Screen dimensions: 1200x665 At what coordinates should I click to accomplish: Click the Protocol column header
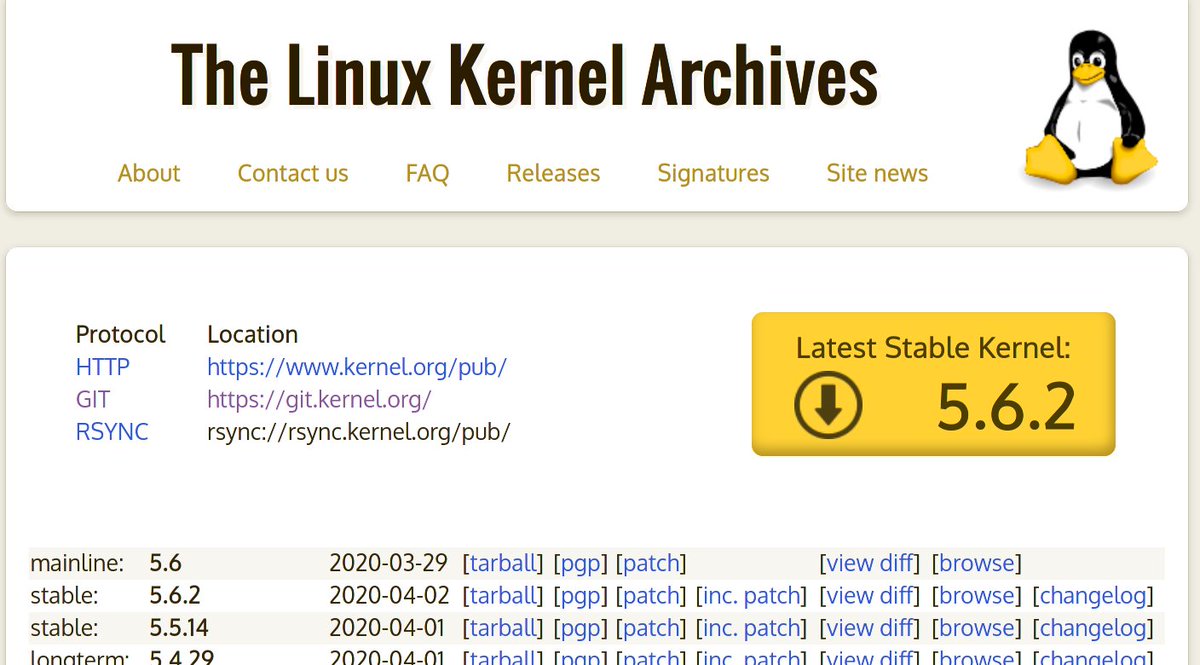pyautogui.click(x=121, y=334)
